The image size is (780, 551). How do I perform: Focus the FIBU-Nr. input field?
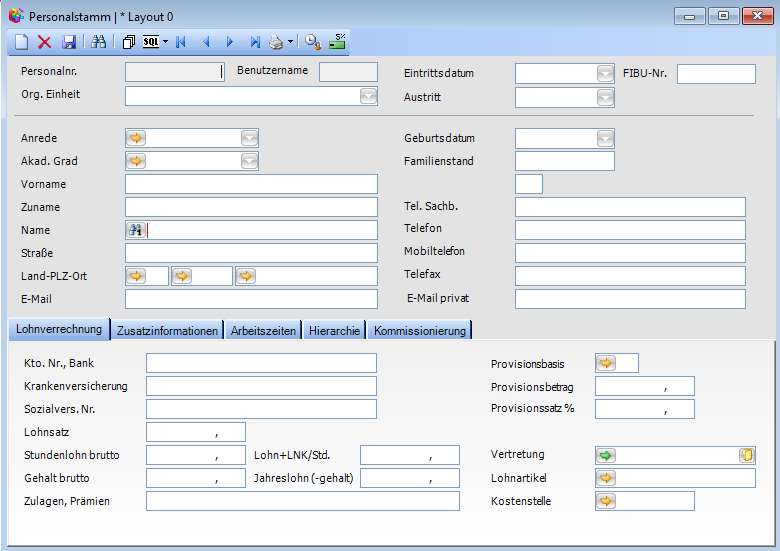point(716,73)
